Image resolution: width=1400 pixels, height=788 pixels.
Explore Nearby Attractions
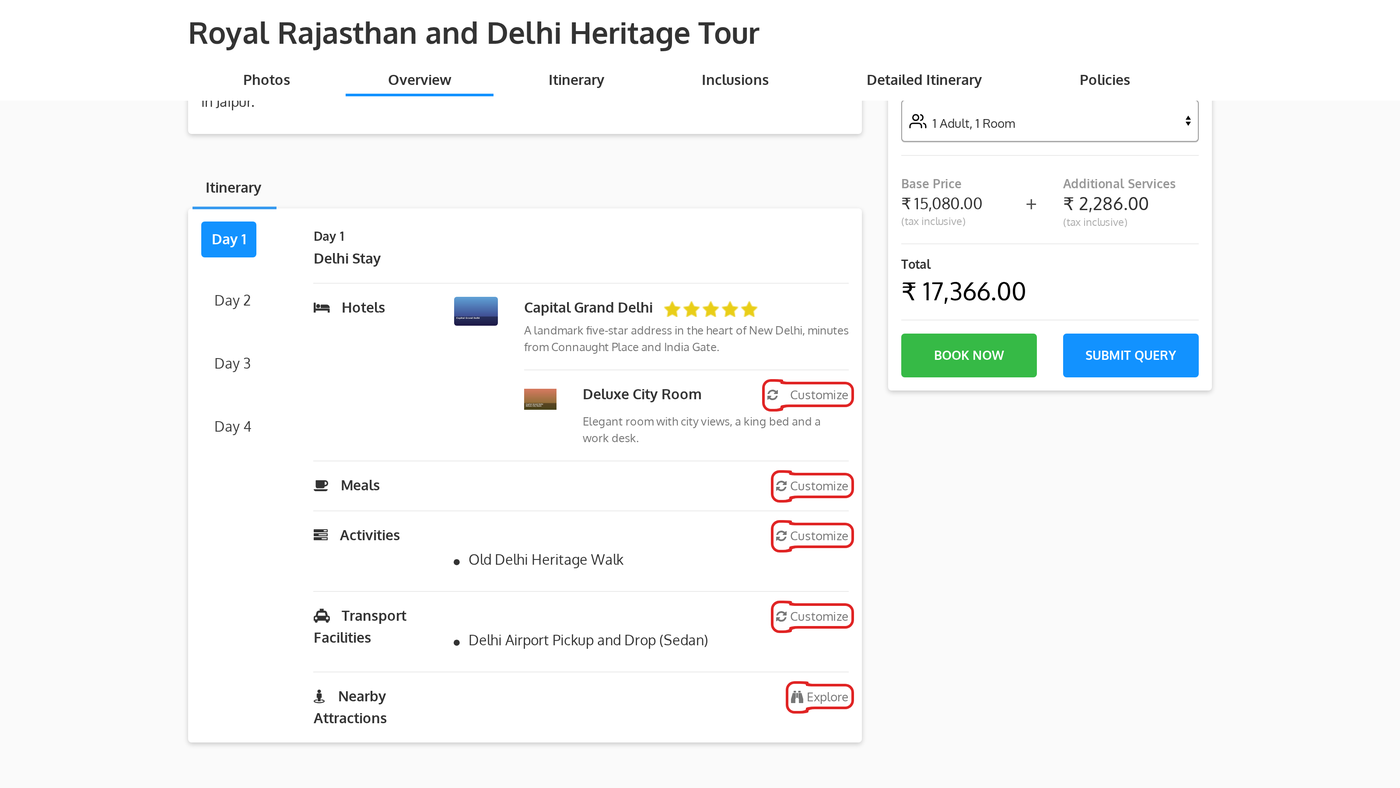820,697
